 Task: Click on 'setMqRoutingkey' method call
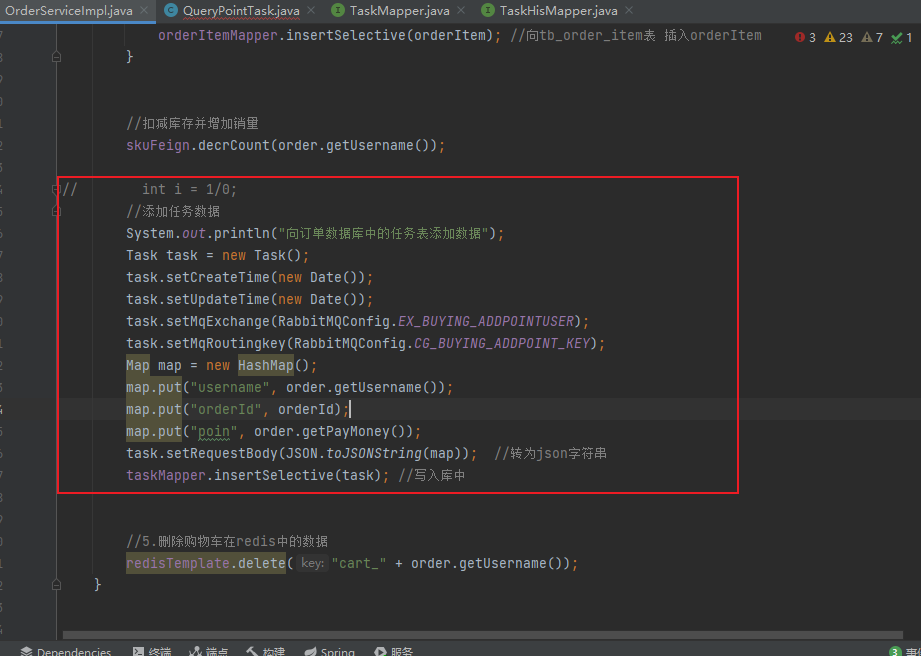226,344
